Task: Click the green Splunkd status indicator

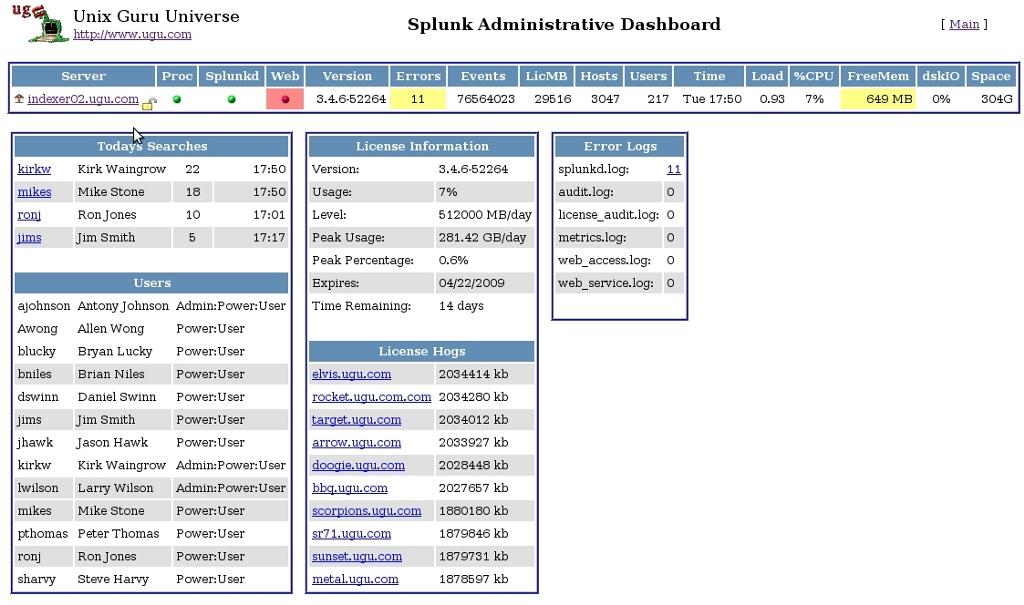Action: 232,99
